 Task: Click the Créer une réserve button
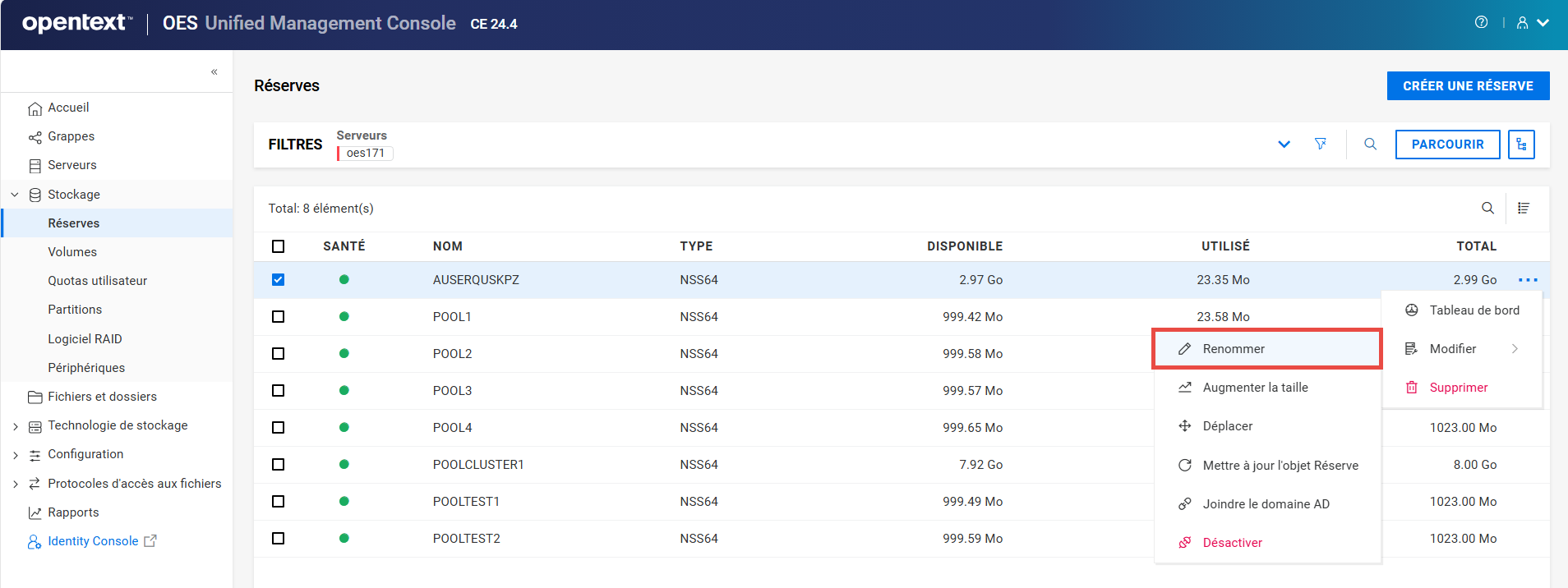pos(1468,86)
